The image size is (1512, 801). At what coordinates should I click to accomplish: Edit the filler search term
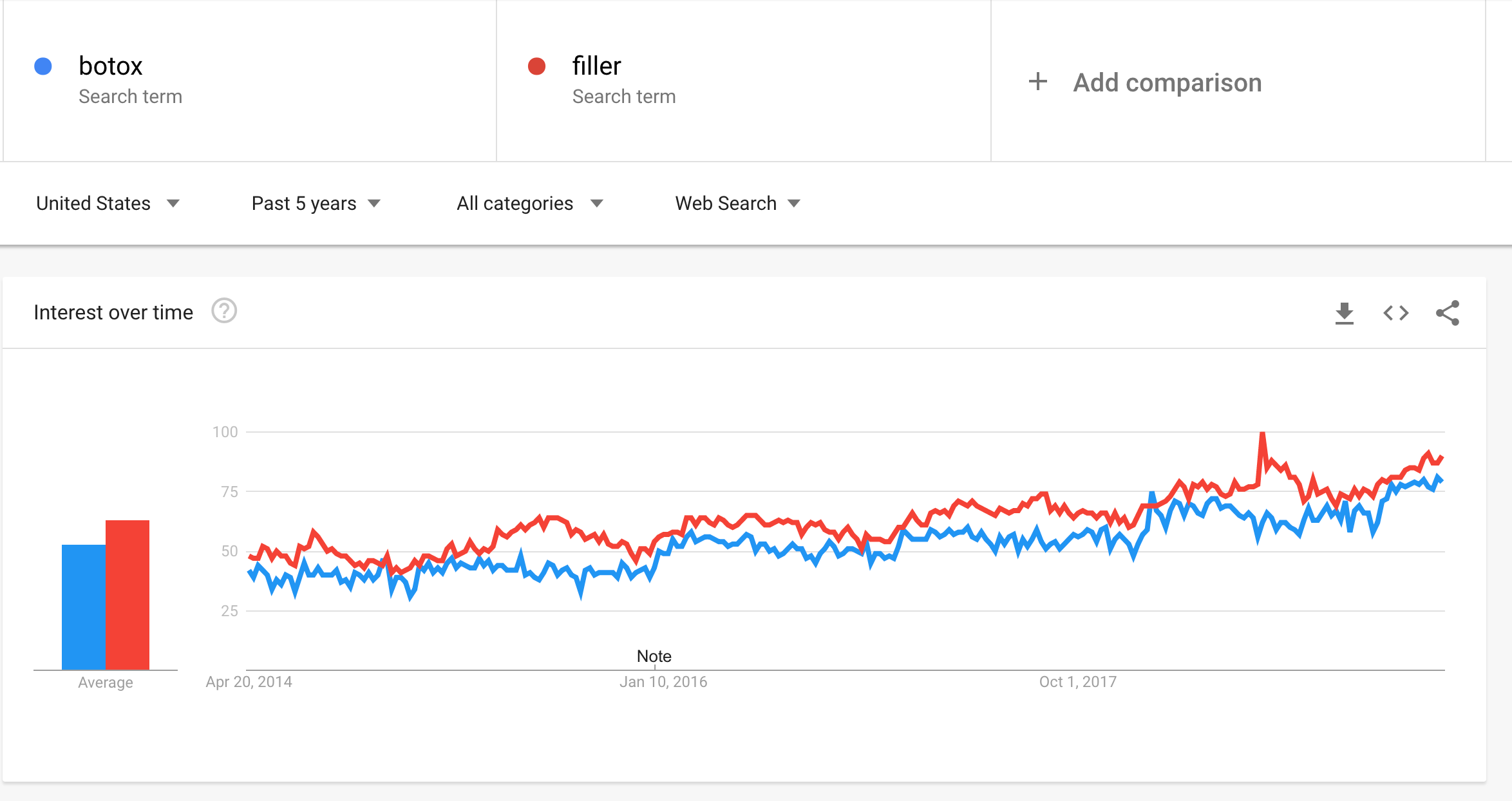[596, 66]
